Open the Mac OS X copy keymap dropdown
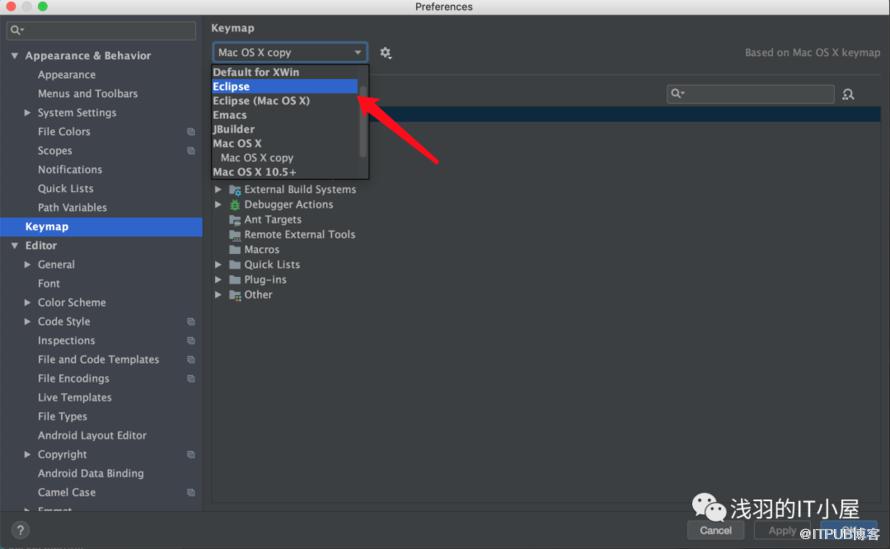Screen dimensions: 890x549 [x=290, y=52]
